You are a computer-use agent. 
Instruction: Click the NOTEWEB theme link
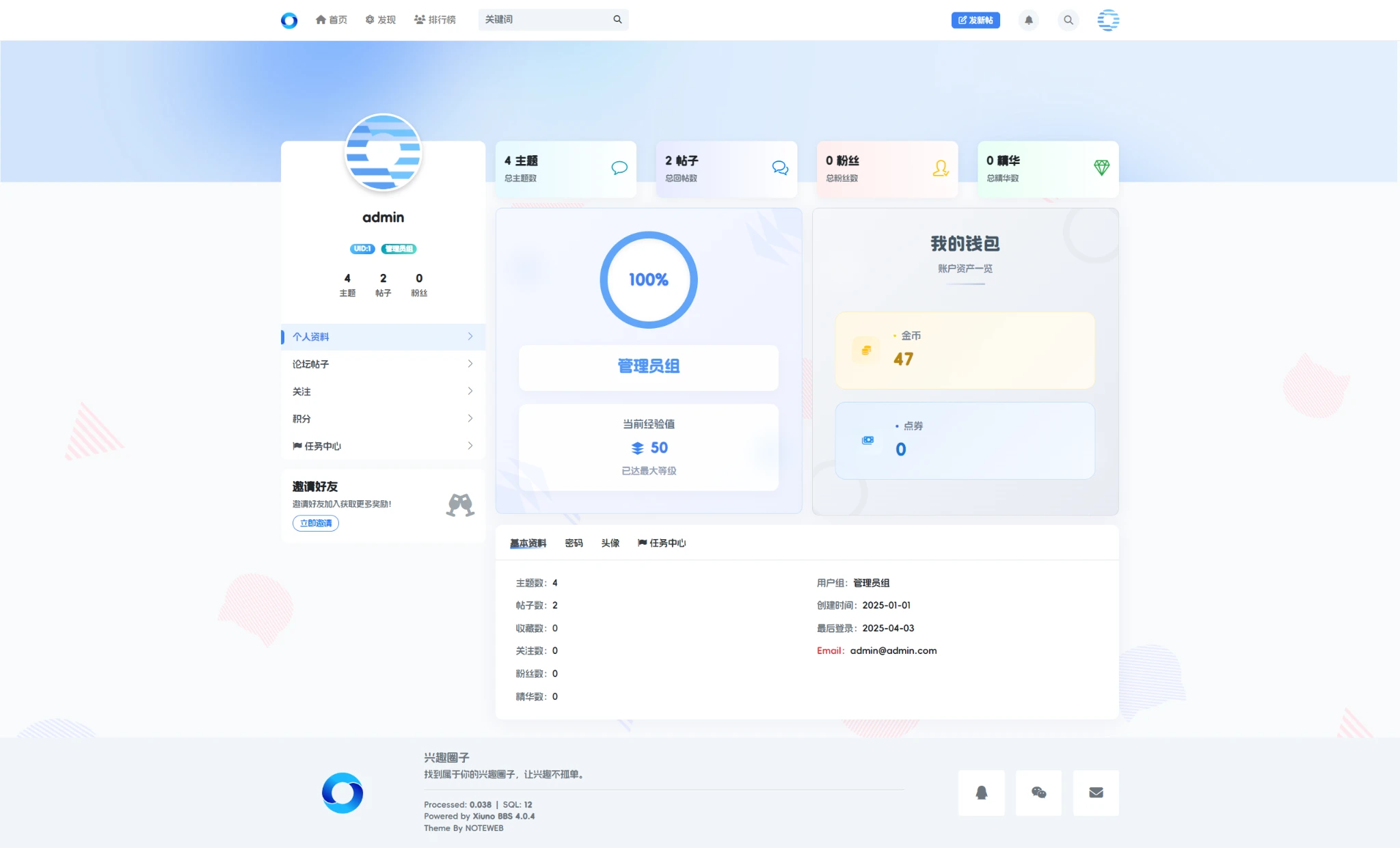click(484, 828)
